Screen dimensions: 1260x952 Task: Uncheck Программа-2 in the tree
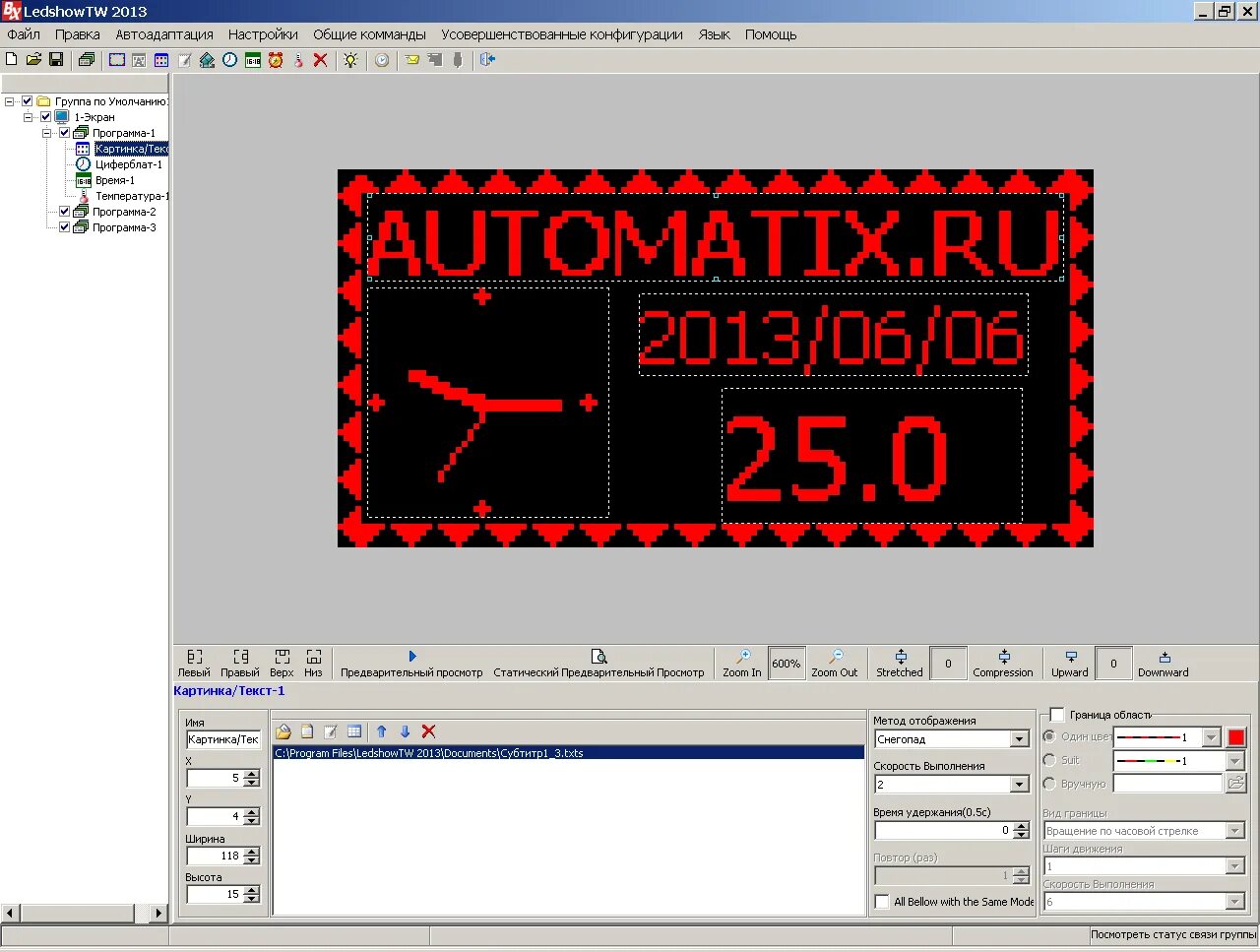[x=65, y=212]
